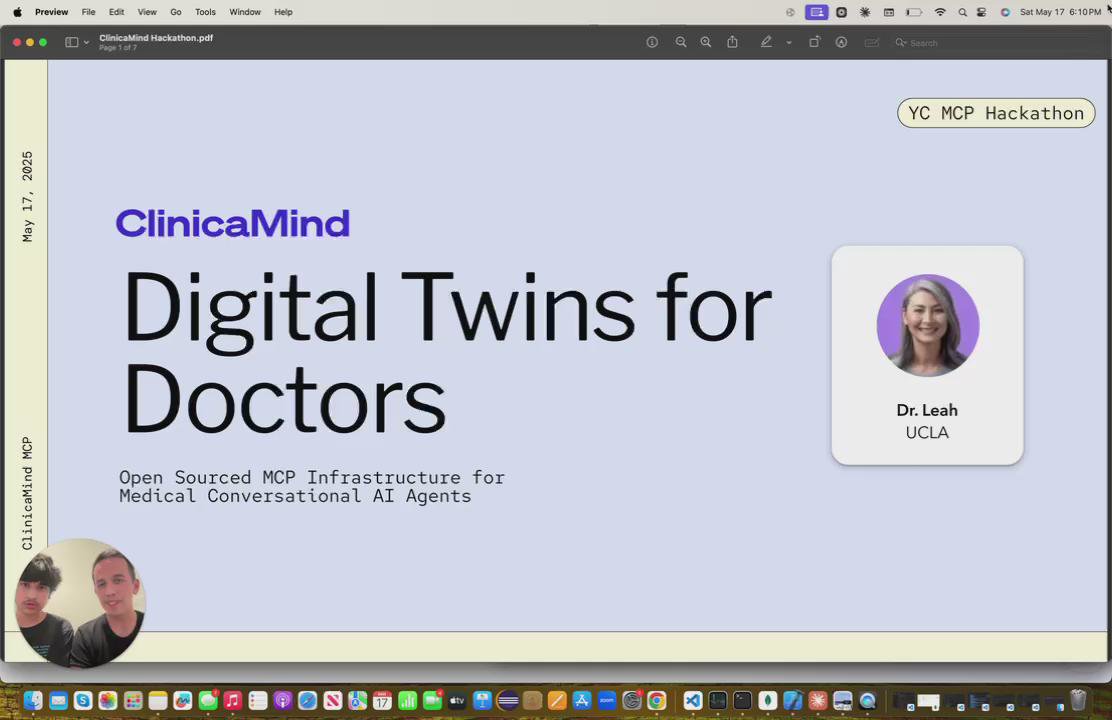The image size is (1112, 720).
Task: Click the webcam bubble of two presenters
Action: tap(80, 604)
